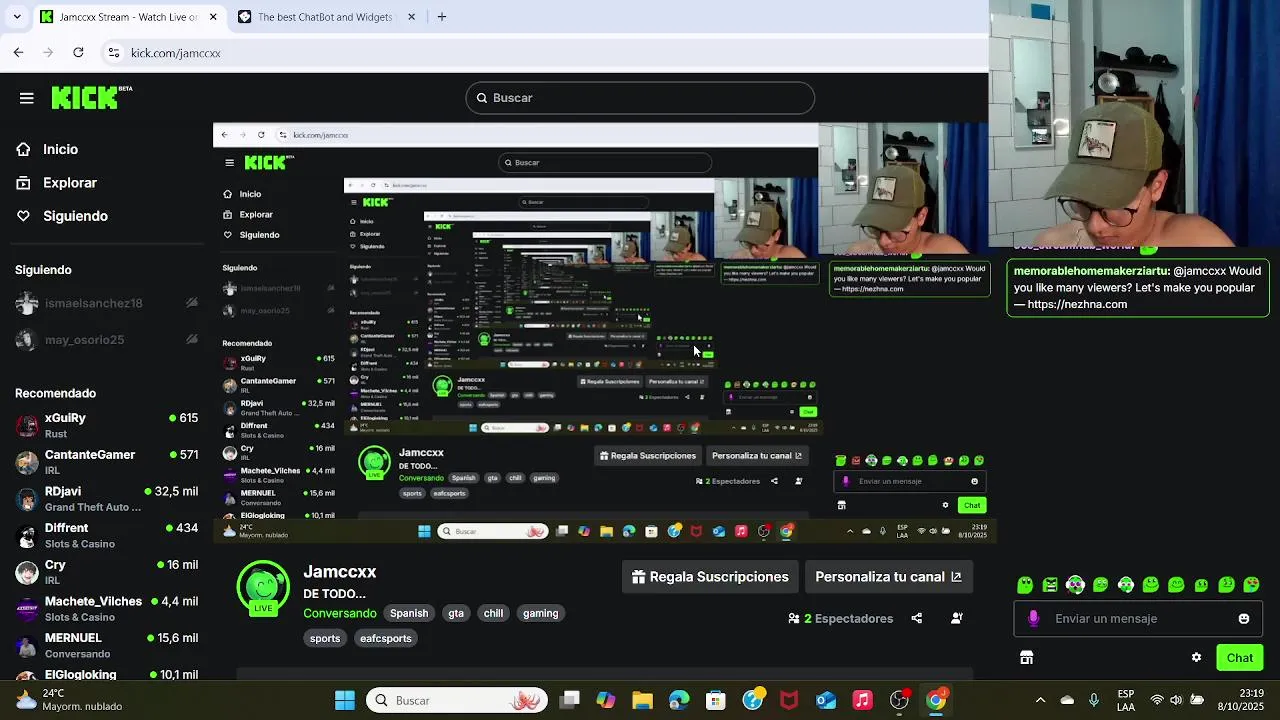Open Outlook from the taskbar
This screenshot has width=1280, height=720.
click(x=826, y=700)
